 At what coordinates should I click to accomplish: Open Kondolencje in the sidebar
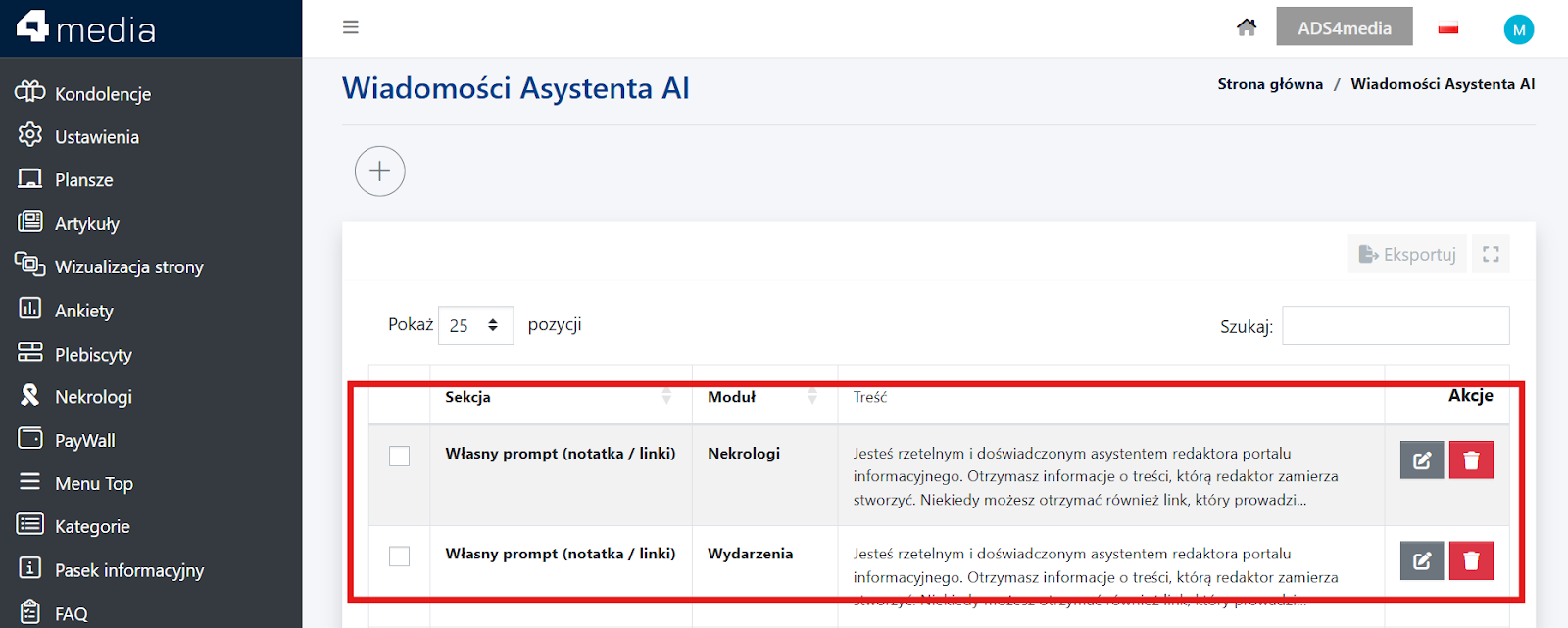point(103,94)
